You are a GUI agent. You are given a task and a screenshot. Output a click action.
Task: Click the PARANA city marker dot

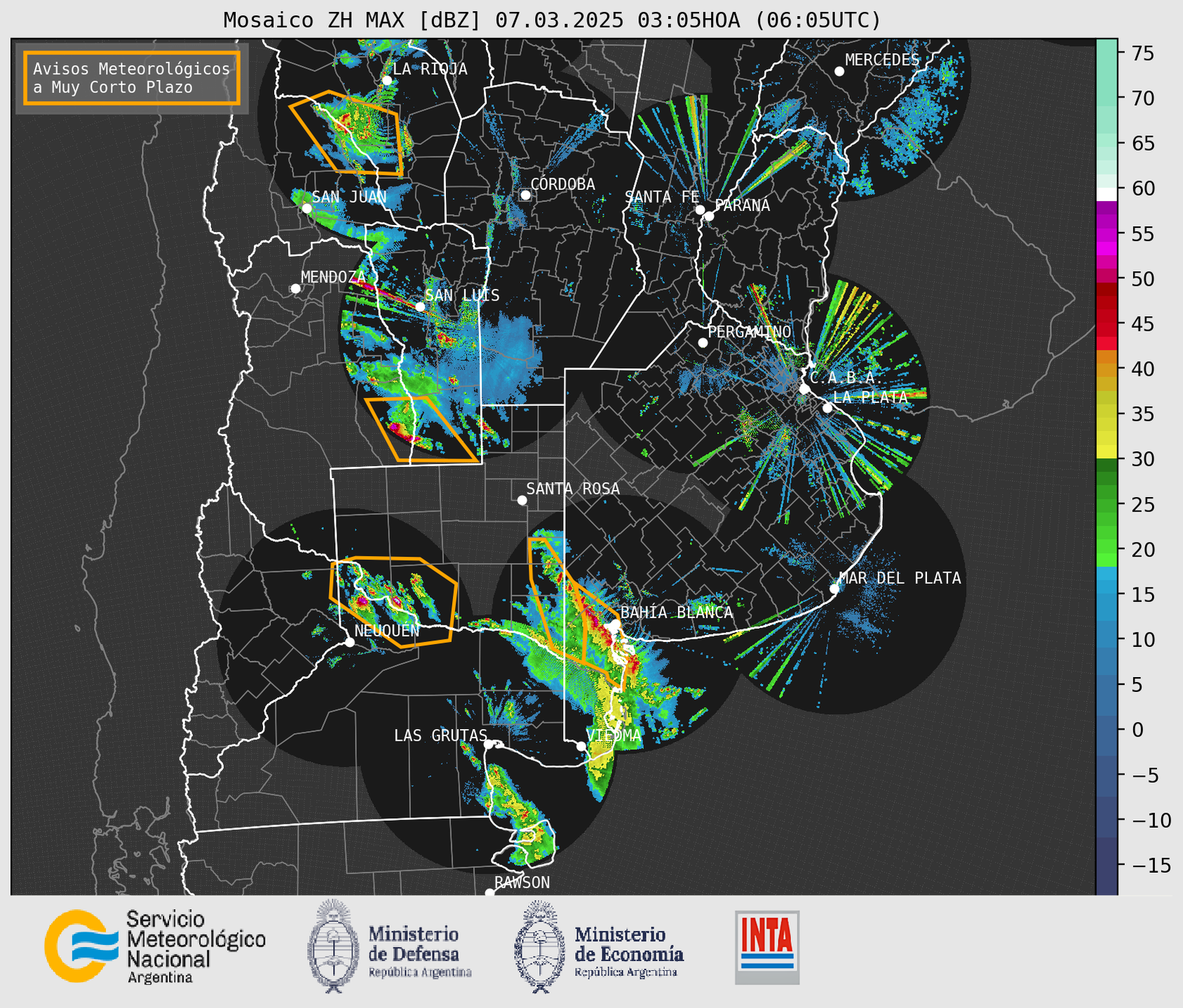709,216
